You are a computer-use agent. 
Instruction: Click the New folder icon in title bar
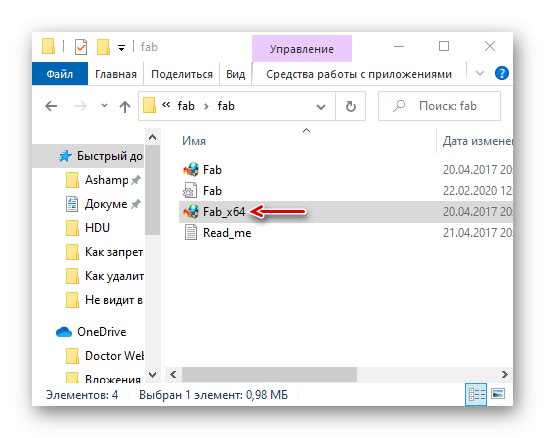[103, 47]
